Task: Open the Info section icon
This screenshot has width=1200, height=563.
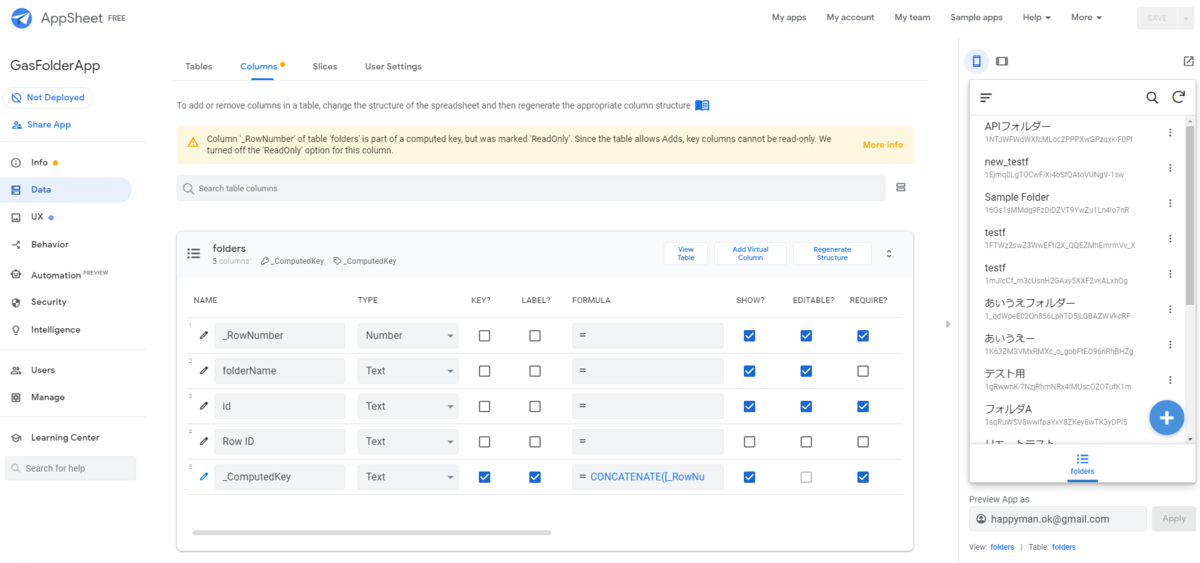Action: 16,162
